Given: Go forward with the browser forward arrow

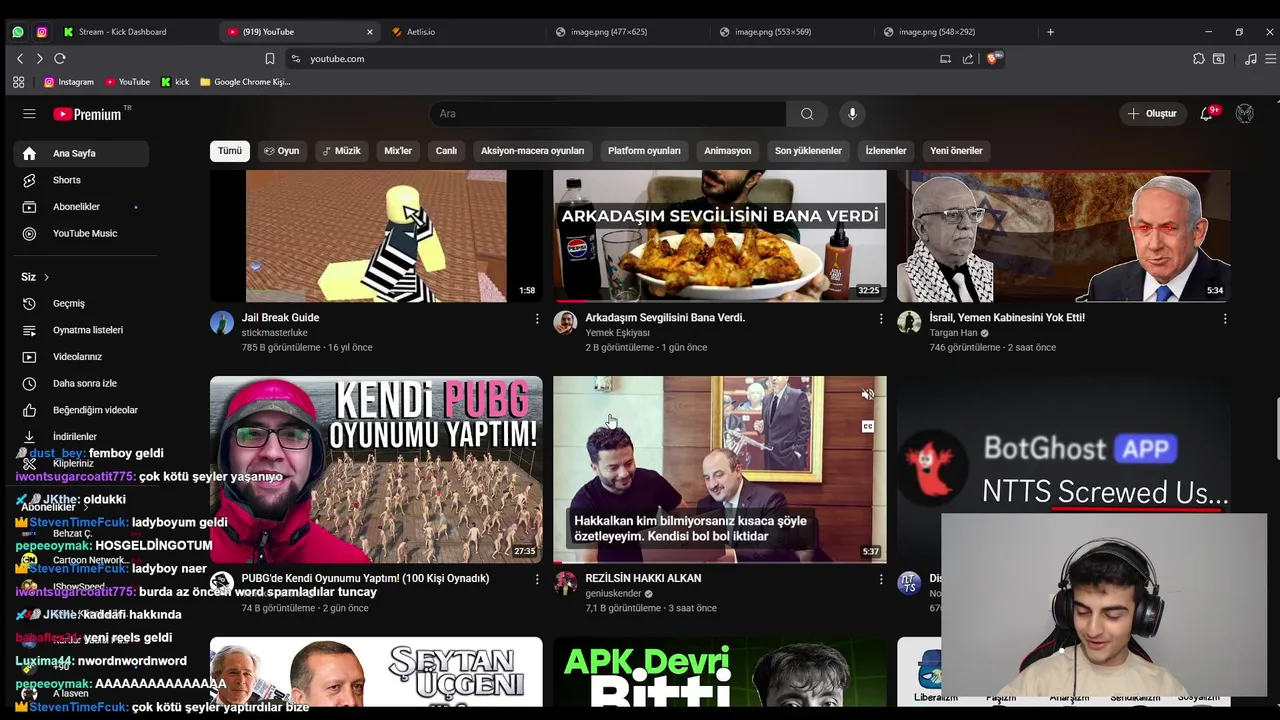Looking at the screenshot, I should [40, 59].
